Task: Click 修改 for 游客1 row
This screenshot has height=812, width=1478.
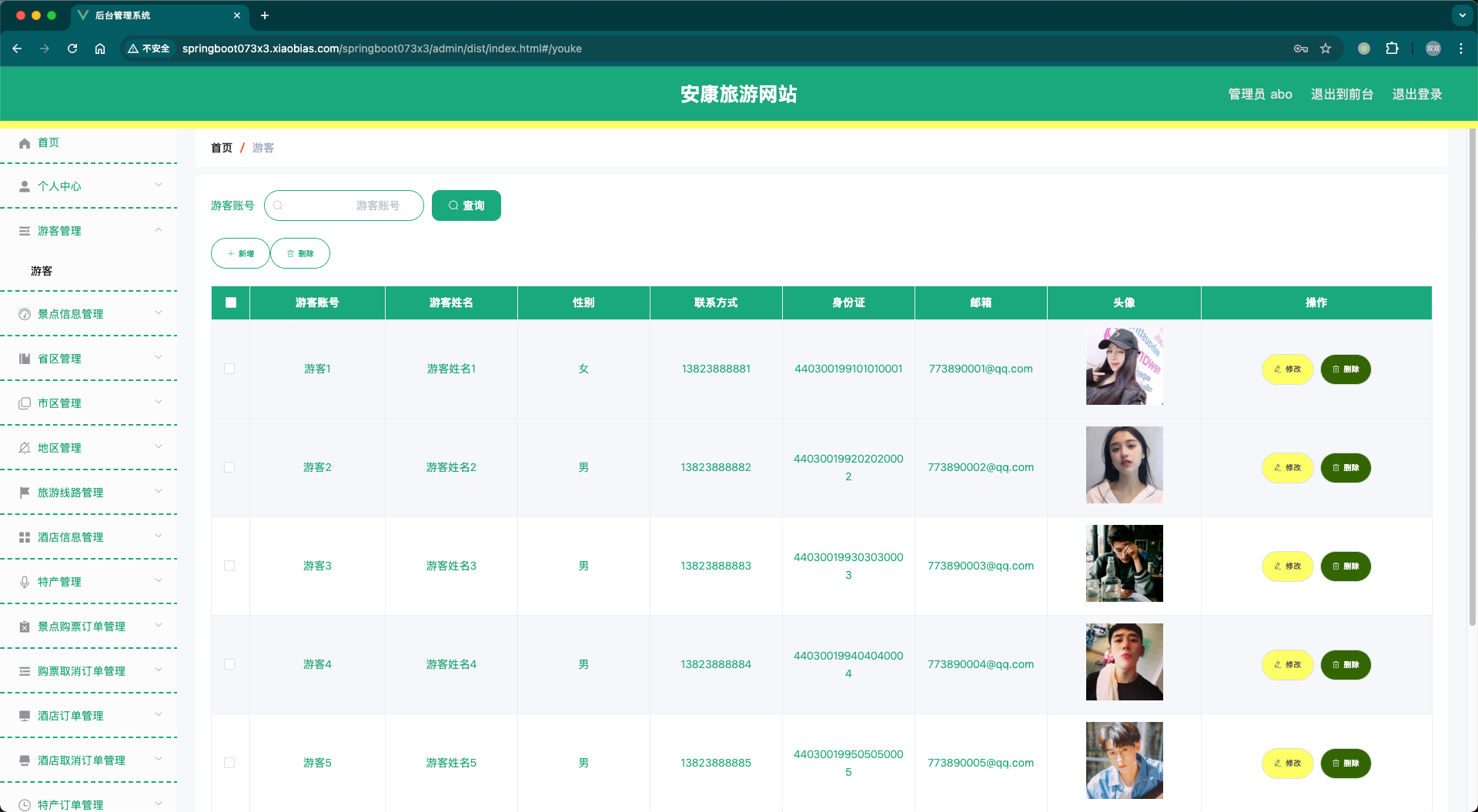Action: click(1287, 369)
